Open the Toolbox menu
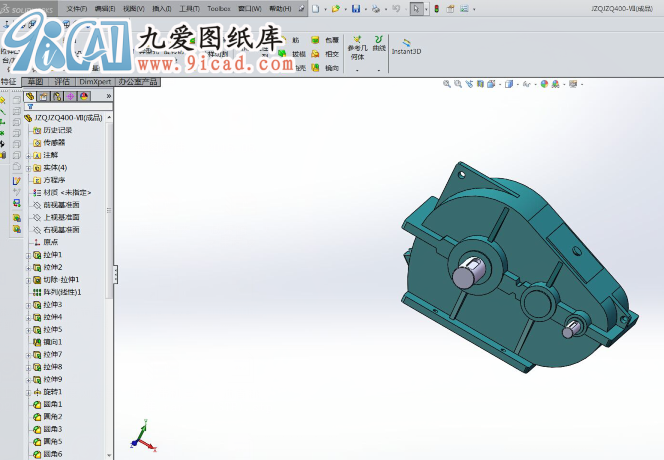The width and height of the screenshot is (664, 460). pos(219,8)
